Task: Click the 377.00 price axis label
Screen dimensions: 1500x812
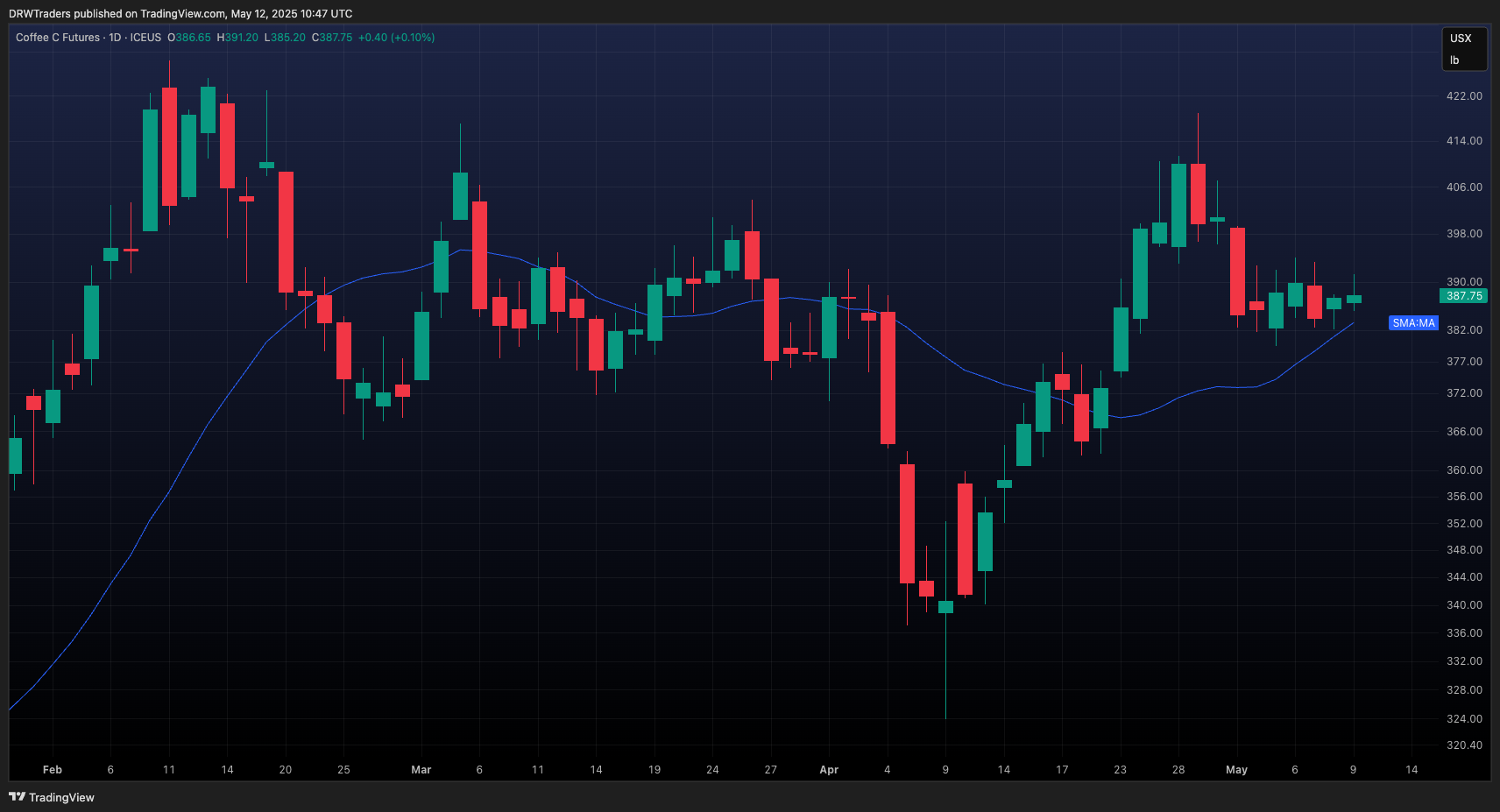Action: [1464, 362]
